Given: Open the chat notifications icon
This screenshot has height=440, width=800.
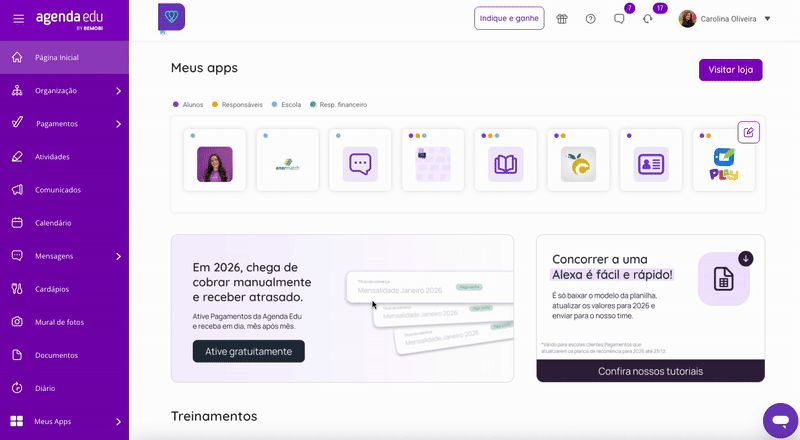Looking at the screenshot, I should point(619,19).
